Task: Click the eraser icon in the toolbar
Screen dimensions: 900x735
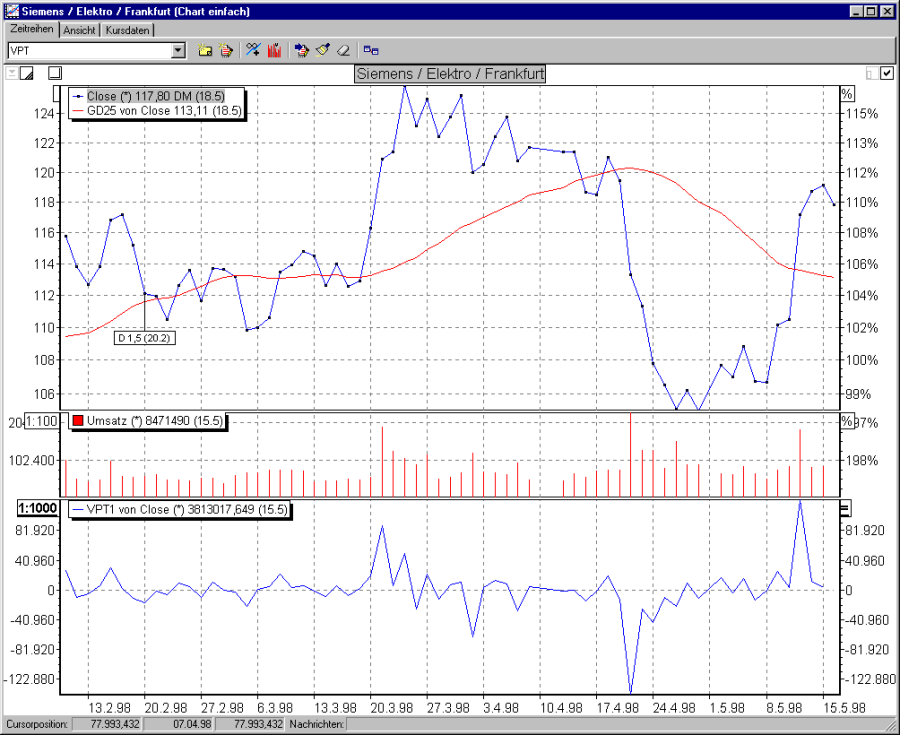Action: tap(343, 49)
